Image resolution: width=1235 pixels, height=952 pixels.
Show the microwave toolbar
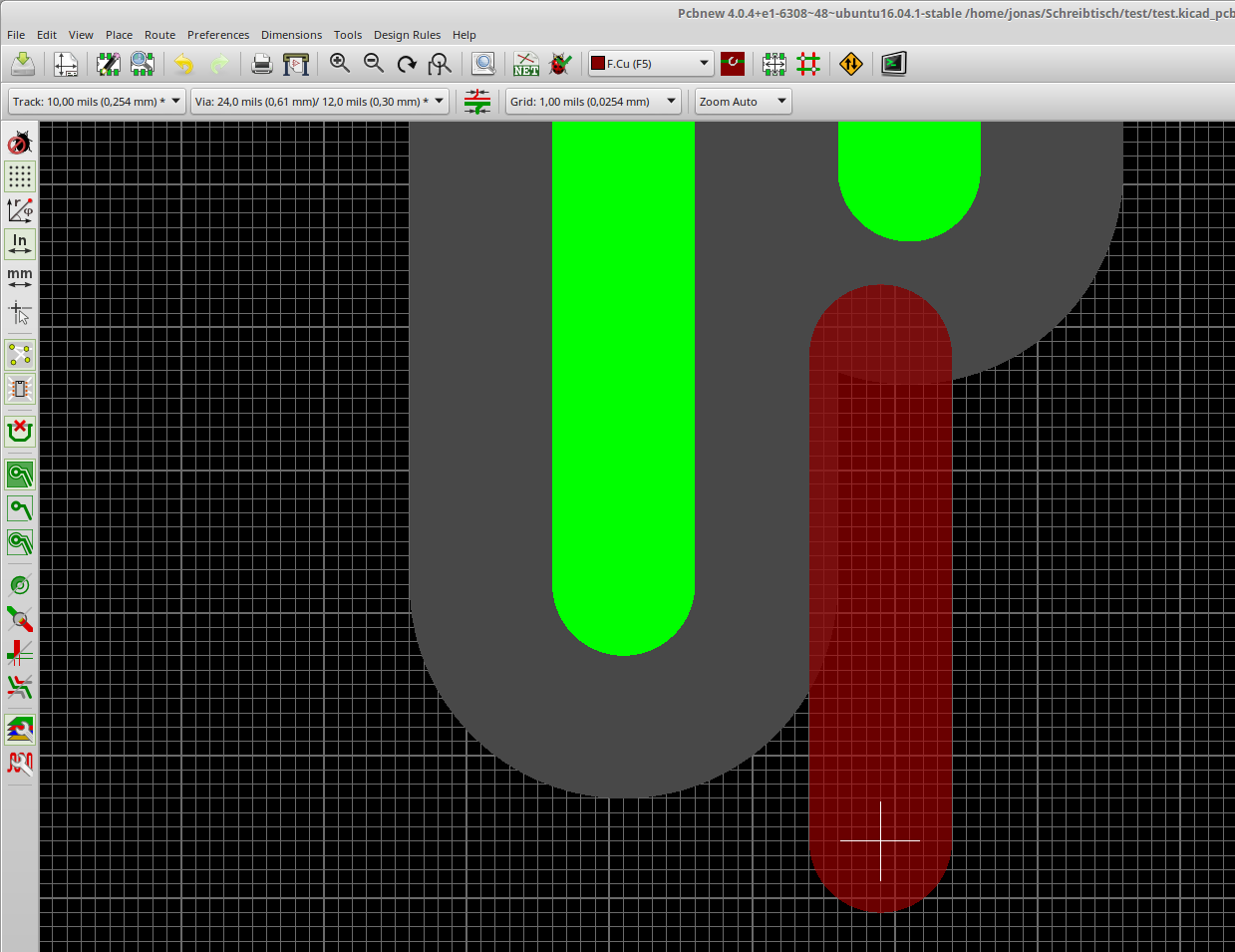(x=20, y=764)
